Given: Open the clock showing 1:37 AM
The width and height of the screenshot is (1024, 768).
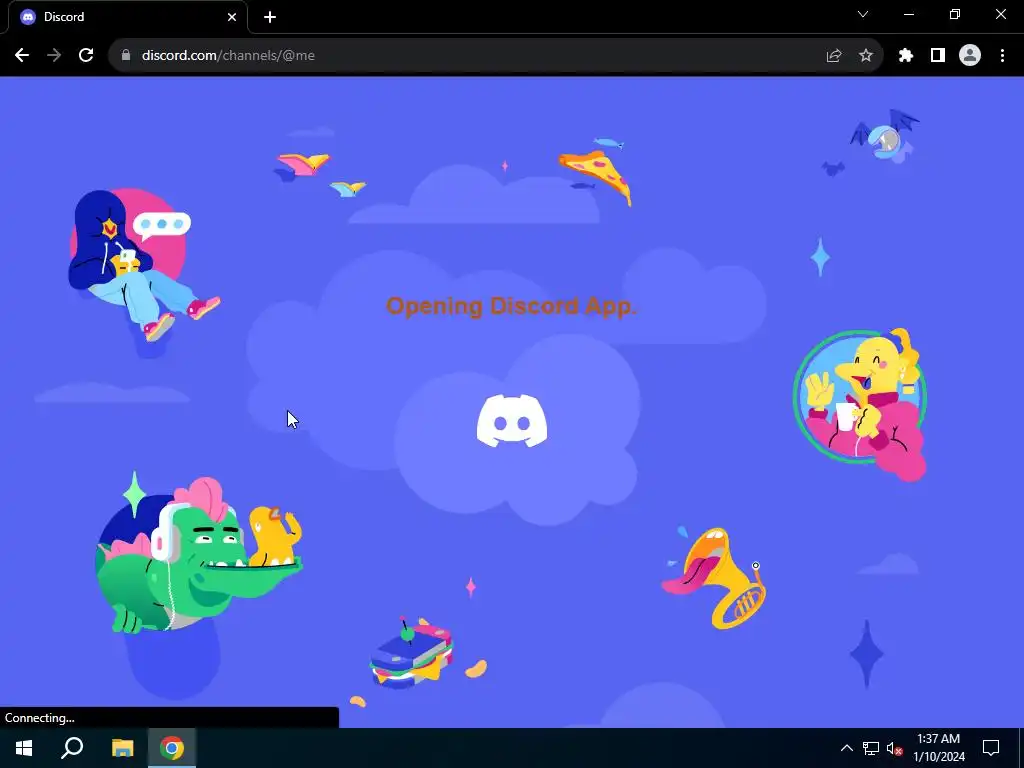Looking at the screenshot, I should 938,748.
